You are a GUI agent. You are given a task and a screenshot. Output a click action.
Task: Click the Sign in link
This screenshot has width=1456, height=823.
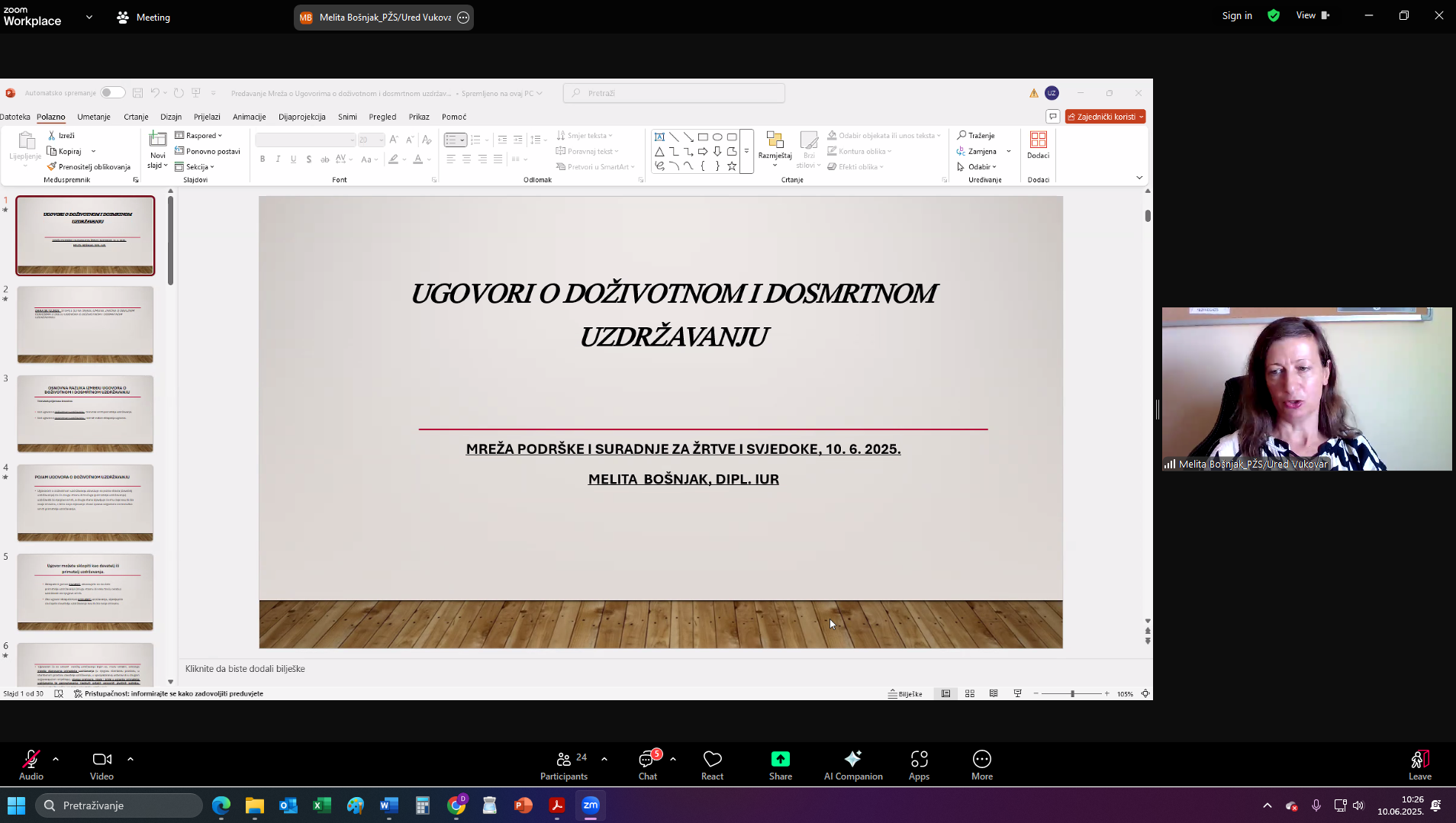tap(1236, 15)
